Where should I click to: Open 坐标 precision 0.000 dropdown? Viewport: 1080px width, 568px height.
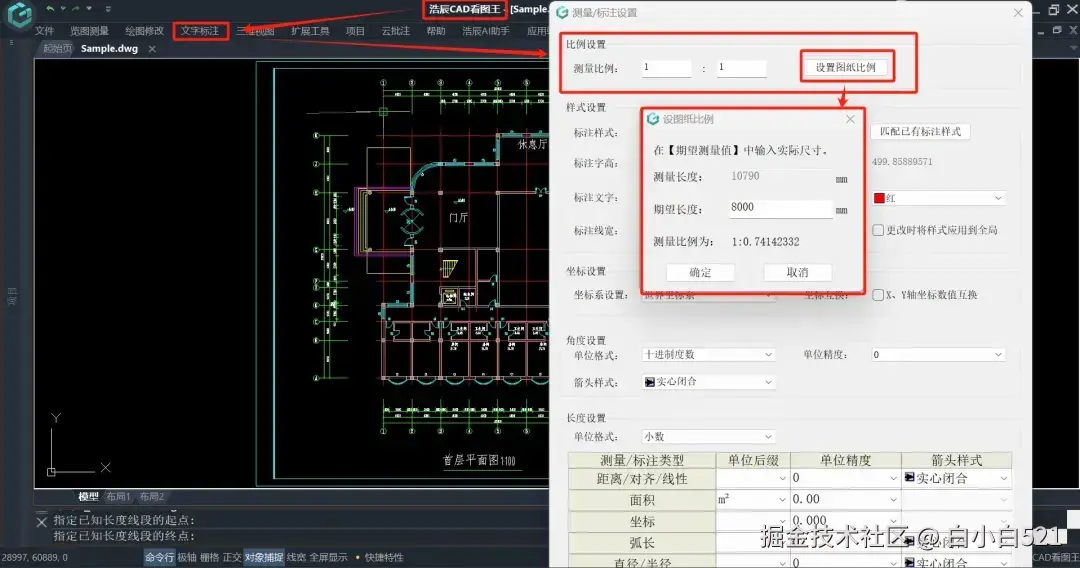click(x=845, y=521)
